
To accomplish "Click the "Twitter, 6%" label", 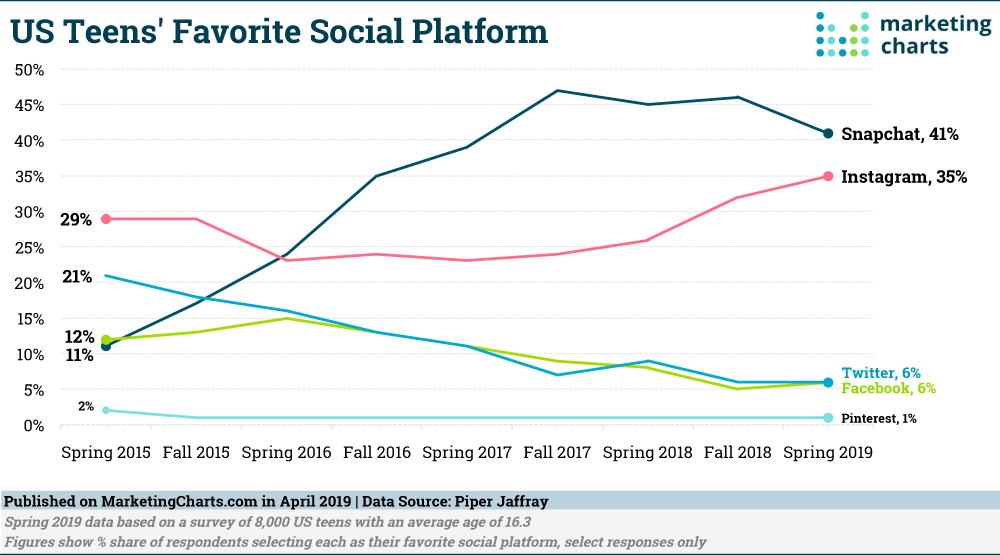I will click(881, 372).
